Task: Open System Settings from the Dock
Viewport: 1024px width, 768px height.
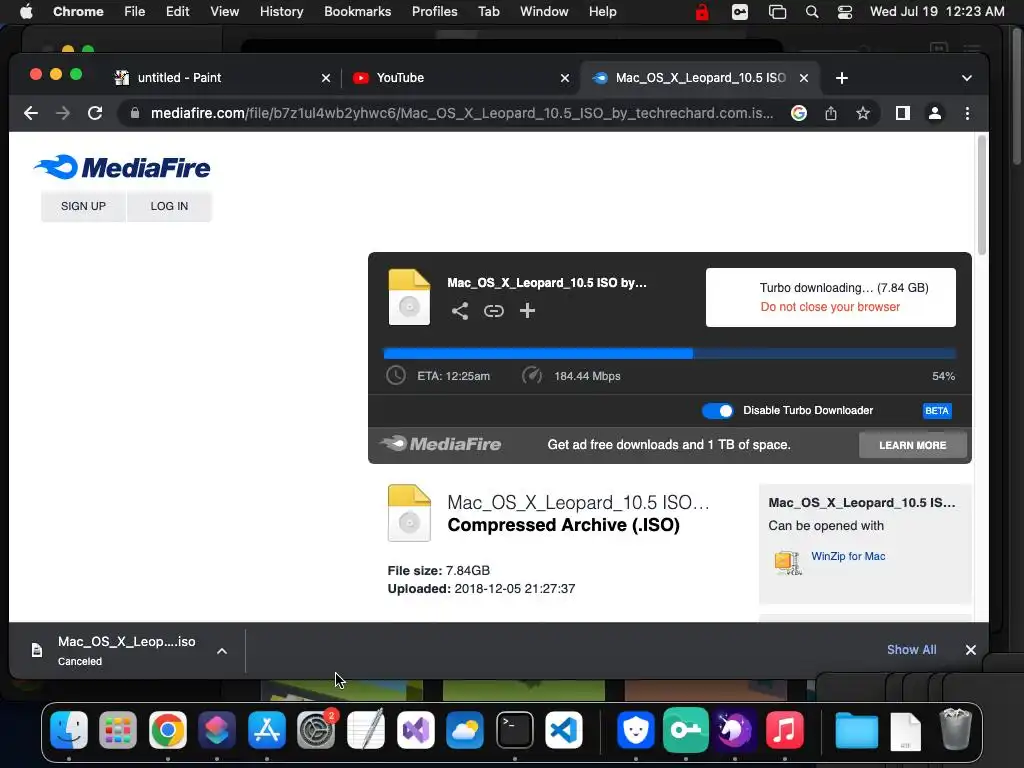Action: point(316,729)
